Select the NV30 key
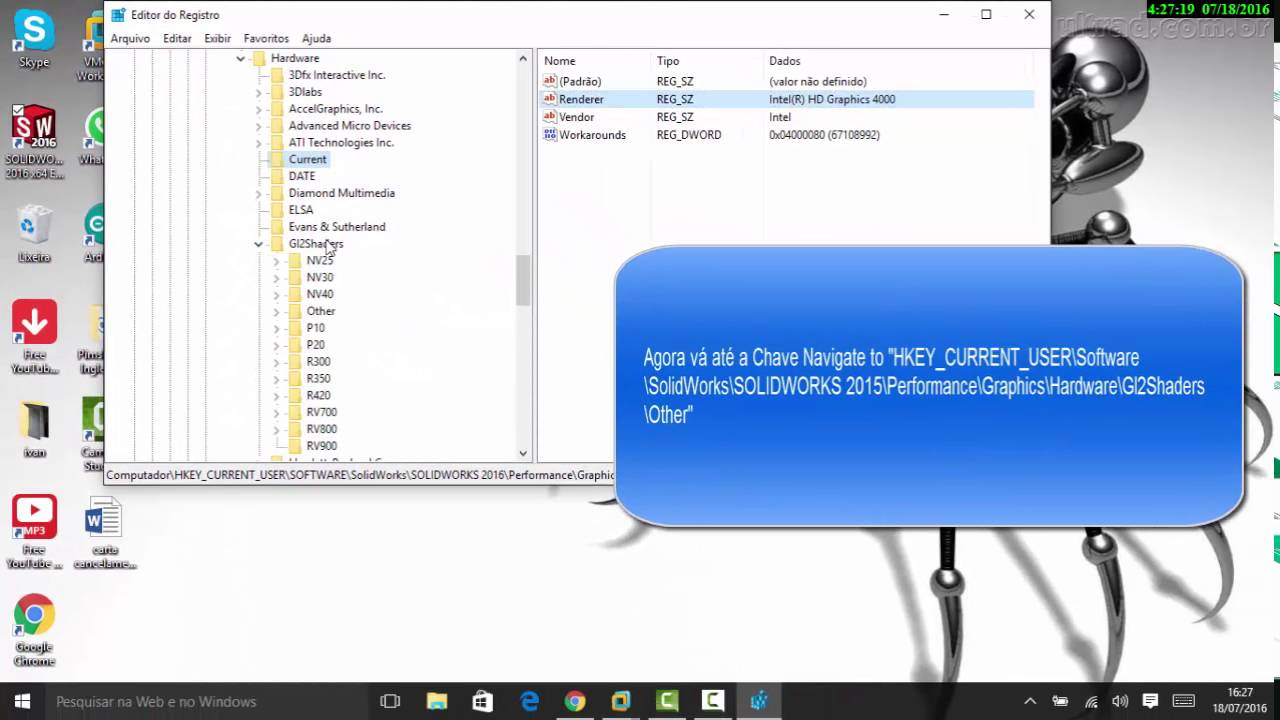Viewport: 1280px width, 720px height. coord(320,277)
